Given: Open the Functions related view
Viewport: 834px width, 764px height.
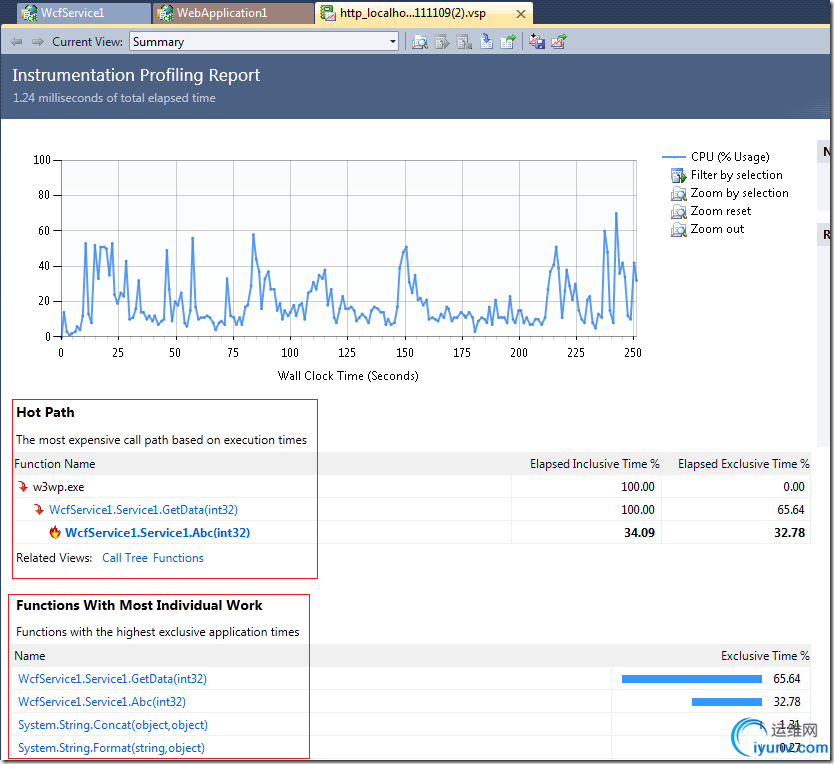Looking at the screenshot, I should tap(178, 558).
